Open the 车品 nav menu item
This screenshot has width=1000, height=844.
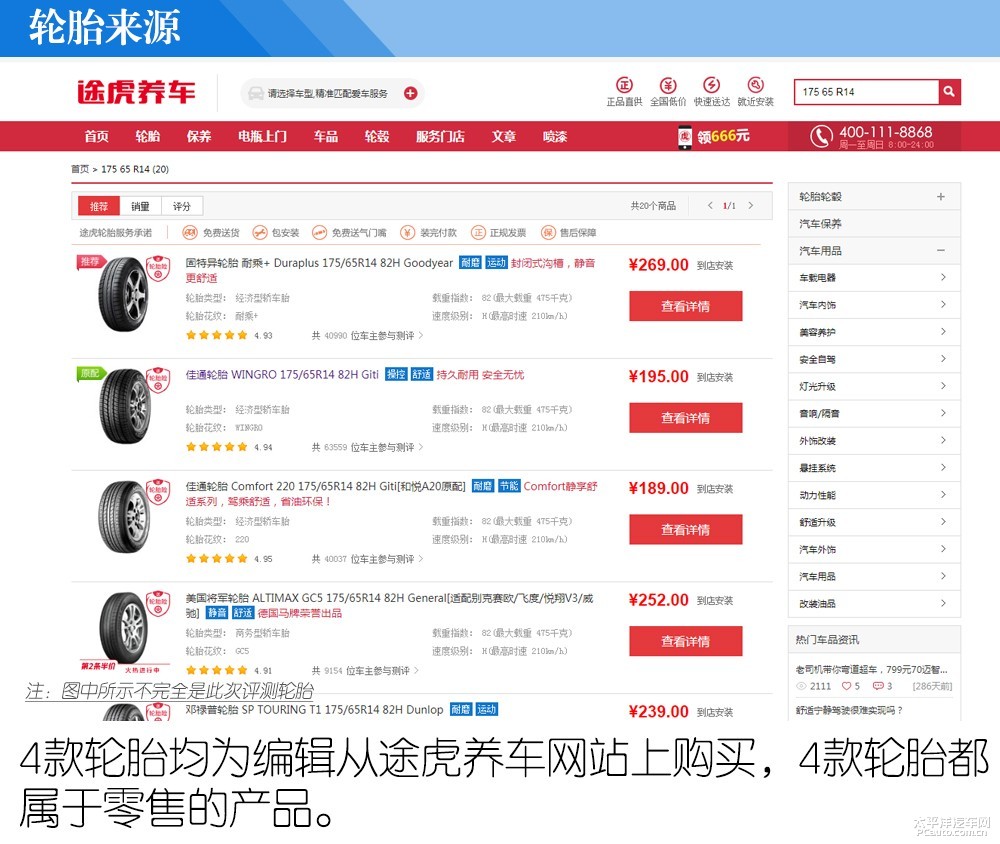pos(326,136)
